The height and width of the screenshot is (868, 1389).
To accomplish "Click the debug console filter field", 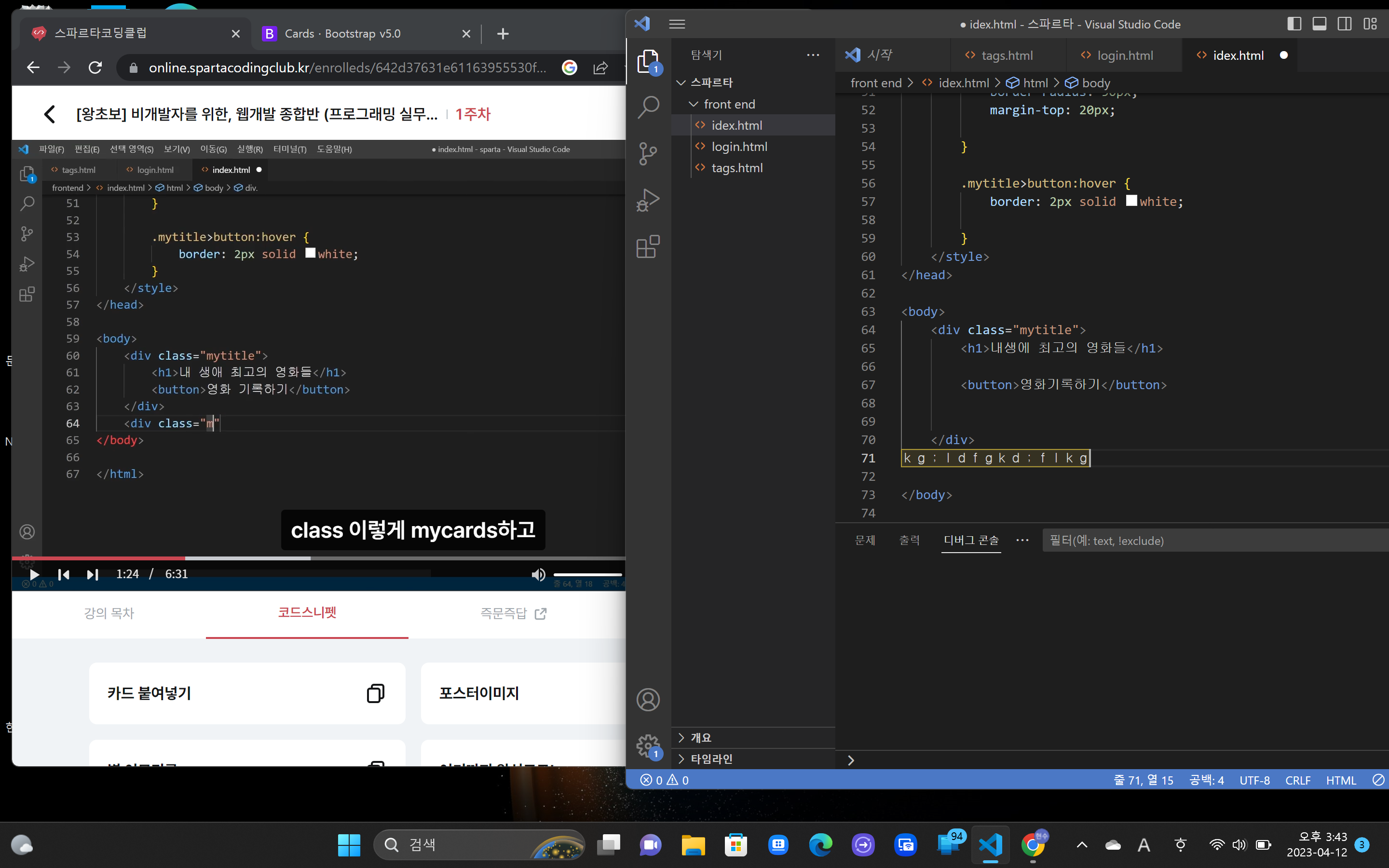I will pos(1215,541).
